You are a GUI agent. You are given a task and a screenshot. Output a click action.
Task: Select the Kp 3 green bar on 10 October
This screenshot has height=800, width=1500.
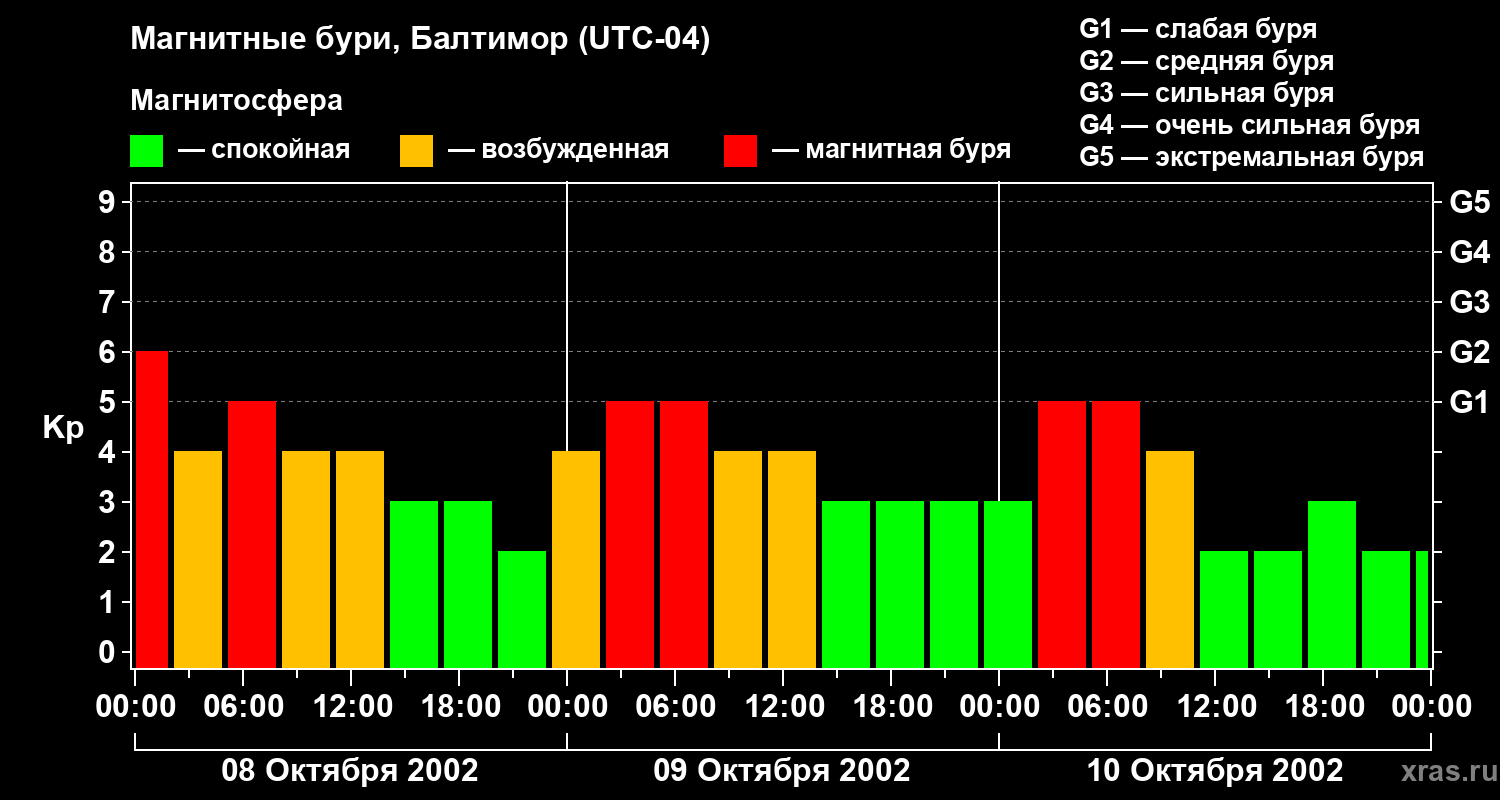1332,584
